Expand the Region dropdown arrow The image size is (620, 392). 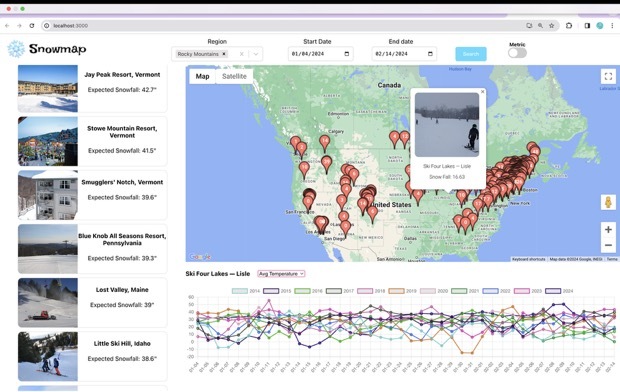[x=256, y=54]
